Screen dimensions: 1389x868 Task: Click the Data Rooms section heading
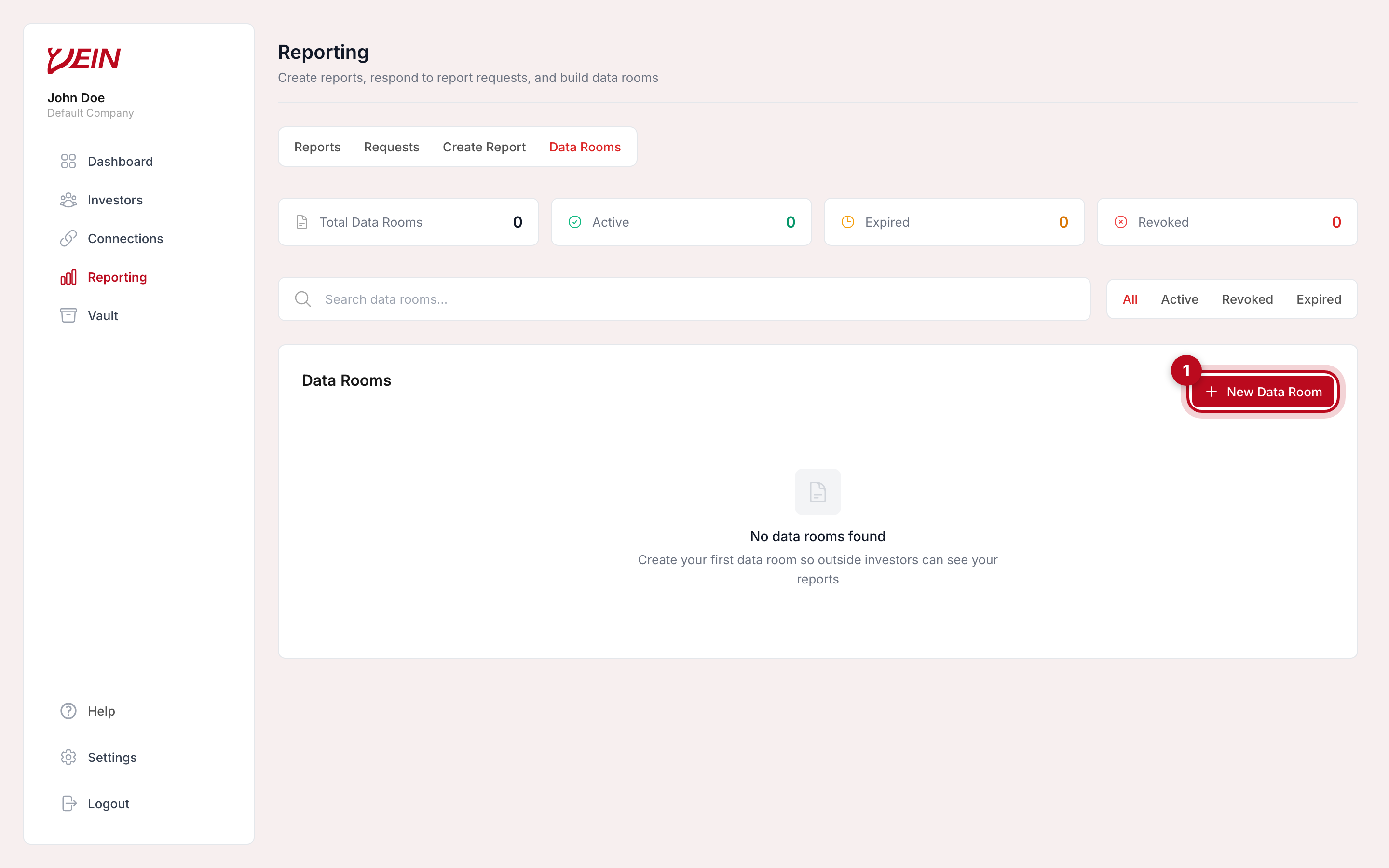pos(346,380)
